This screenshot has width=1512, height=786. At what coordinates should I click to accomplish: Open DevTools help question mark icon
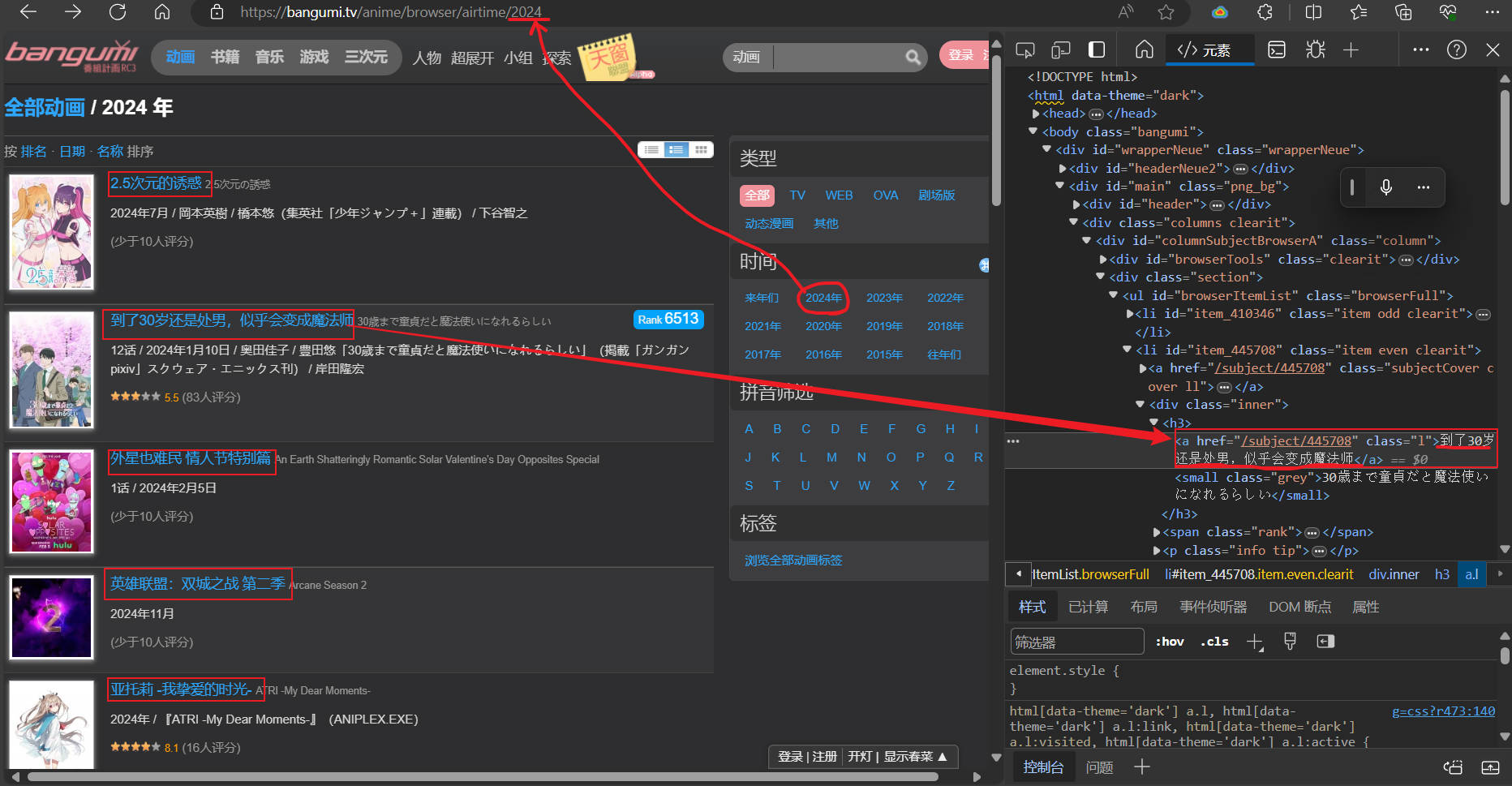pyautogui.click(x=1456, y=50)
